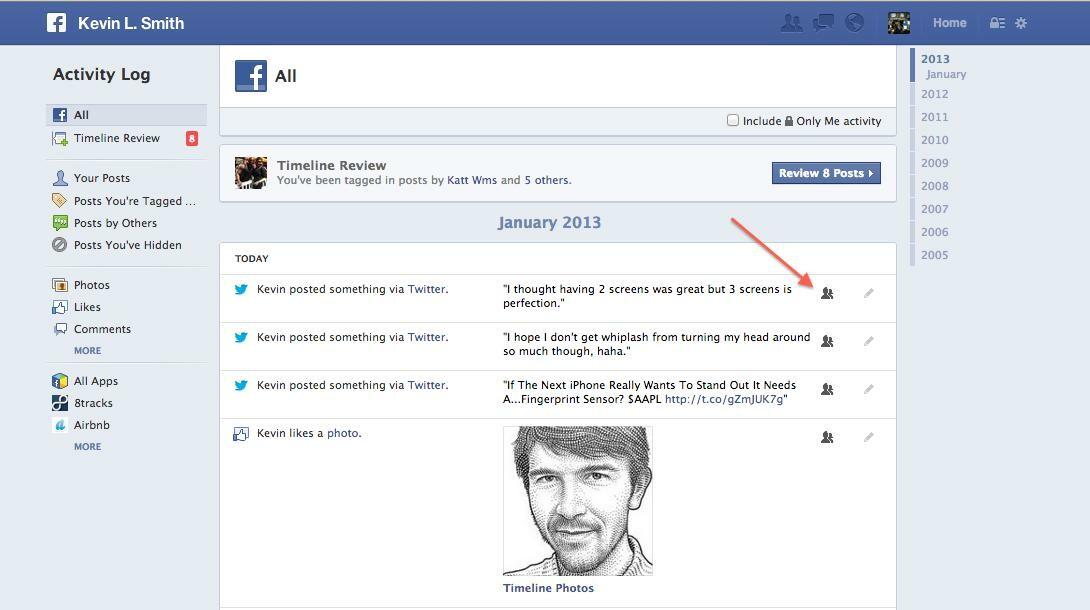The width and height of the screenshot is (1090, 610).
Task: Click pencil edit icon for iPhone tweet
Action: [x=868, y=389]
